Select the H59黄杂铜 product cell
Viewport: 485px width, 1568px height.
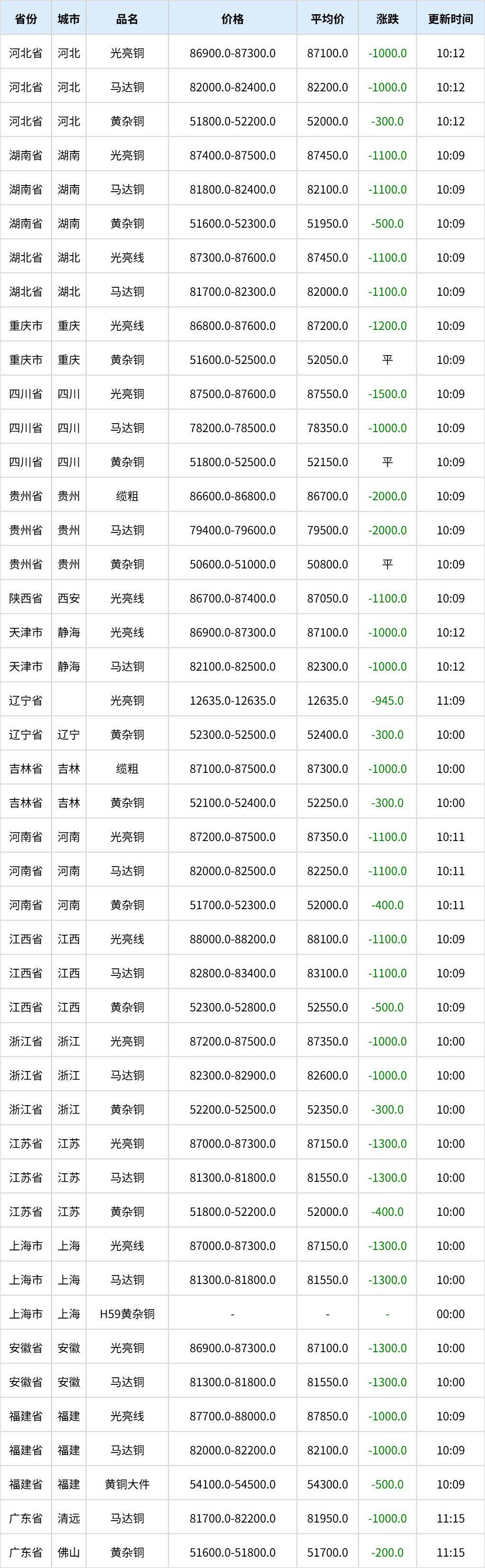pos(127,1313)
